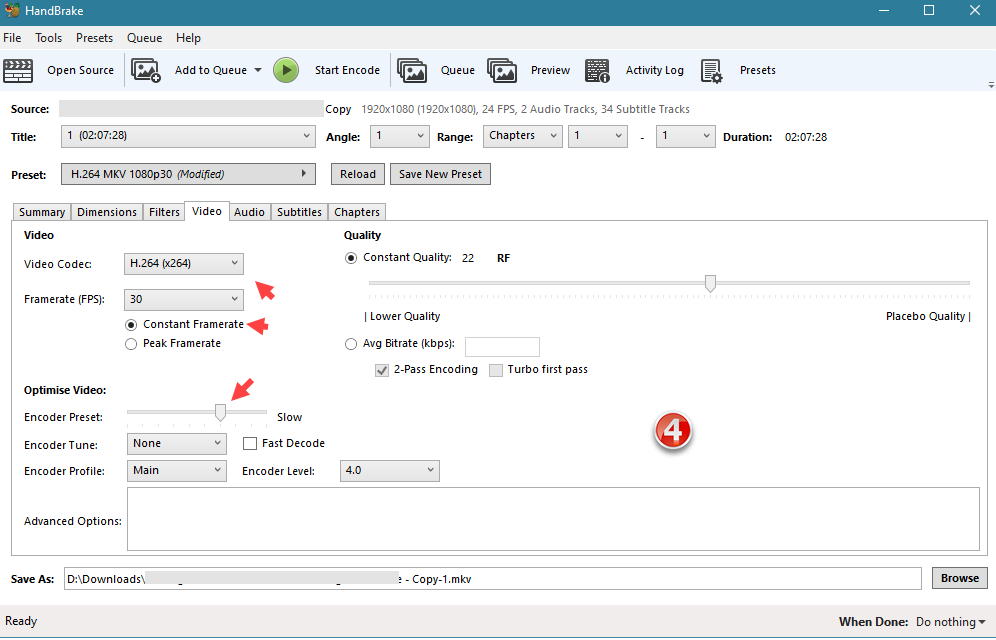Choose the Constant Quality radio option

pyautogui.click(x=351, y=258)
